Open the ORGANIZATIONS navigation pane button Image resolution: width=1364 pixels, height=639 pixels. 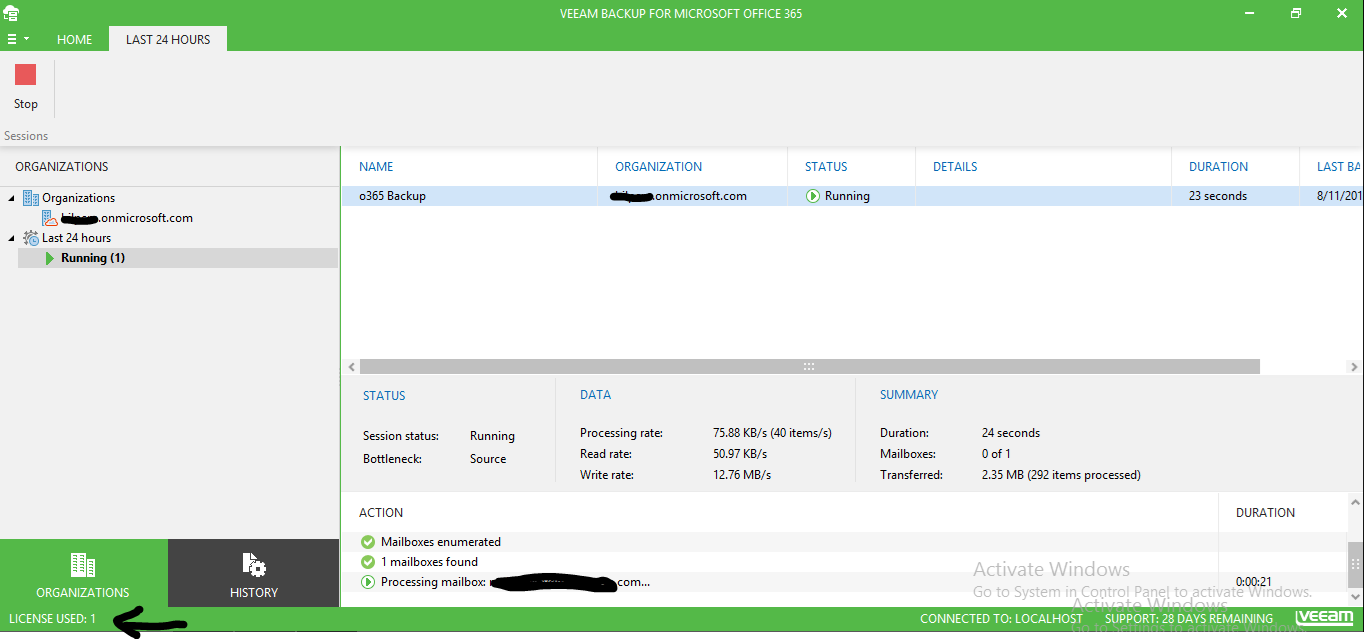(83, 574)
